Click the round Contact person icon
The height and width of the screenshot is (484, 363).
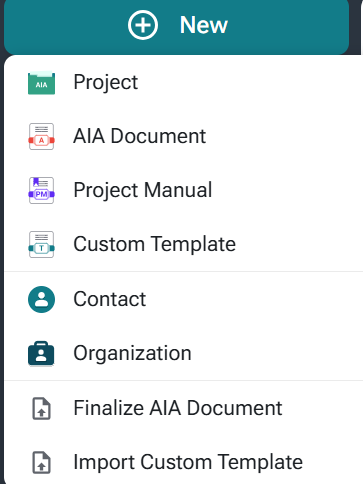41,299
